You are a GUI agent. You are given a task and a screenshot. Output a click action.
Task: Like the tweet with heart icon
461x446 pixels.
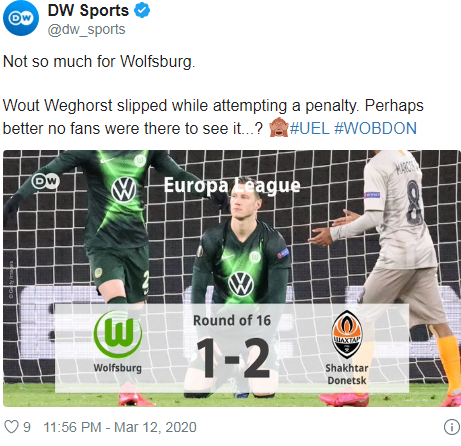click(x=11, y=427)
